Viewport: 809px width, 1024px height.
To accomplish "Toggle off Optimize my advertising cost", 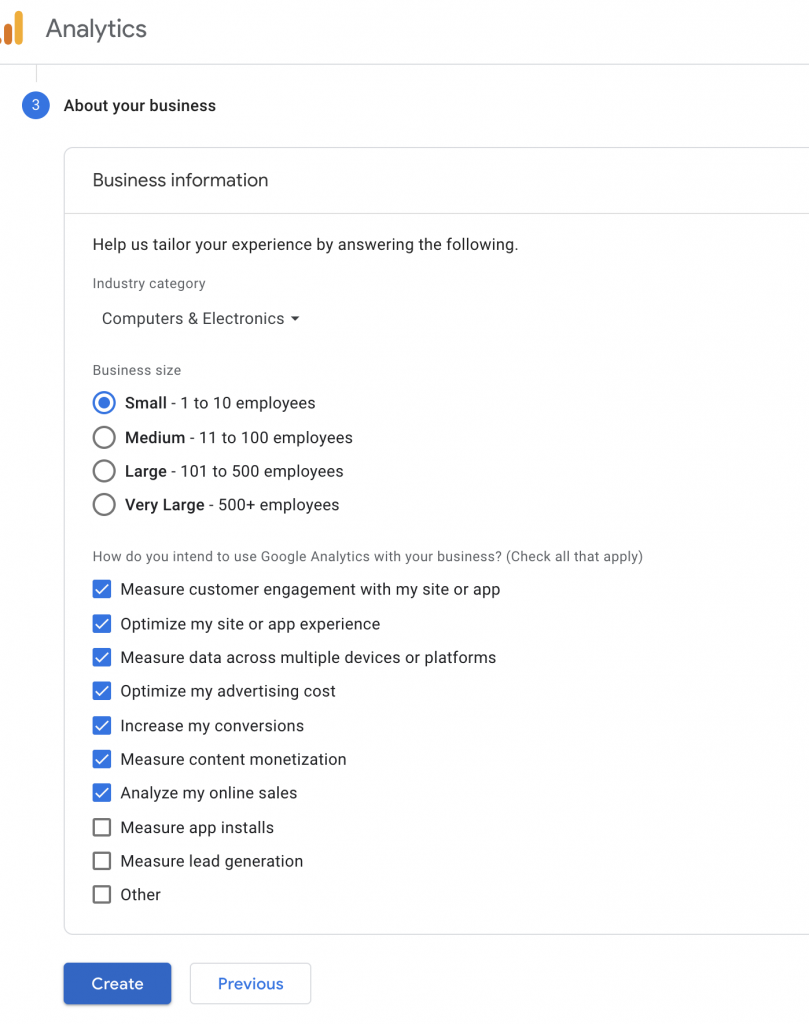I will [101, 691].
